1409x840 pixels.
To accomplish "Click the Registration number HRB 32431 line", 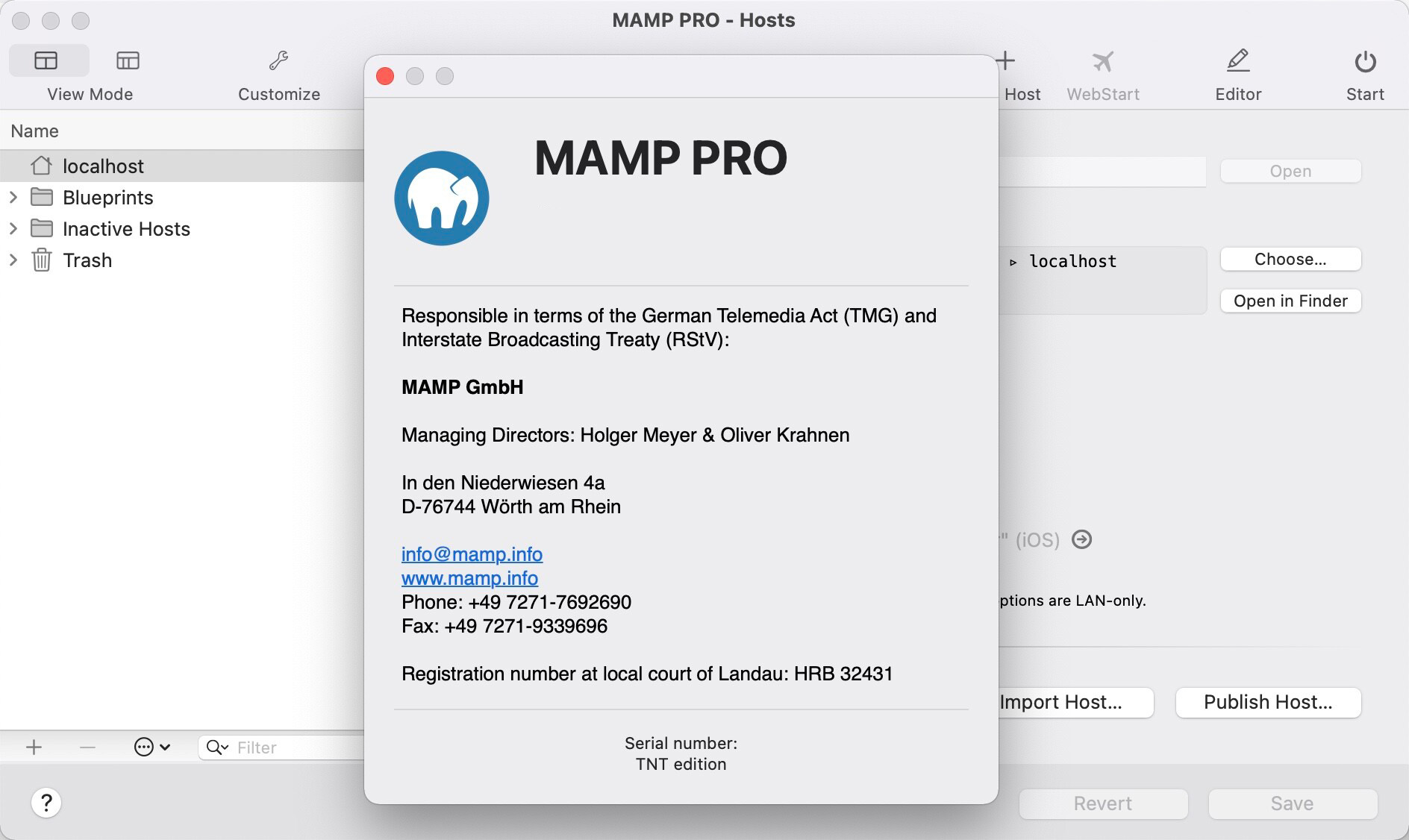I will click(x=647, y=674).
